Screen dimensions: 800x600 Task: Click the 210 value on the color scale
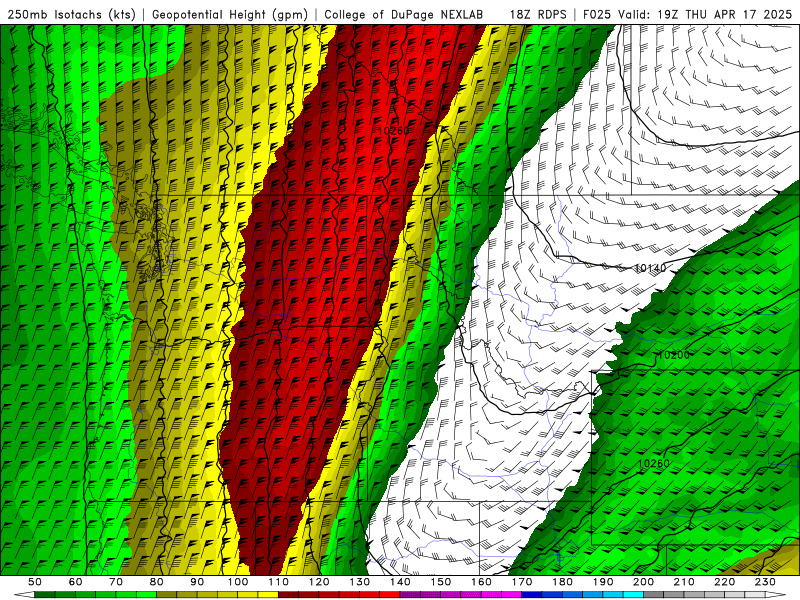(684, 582)
